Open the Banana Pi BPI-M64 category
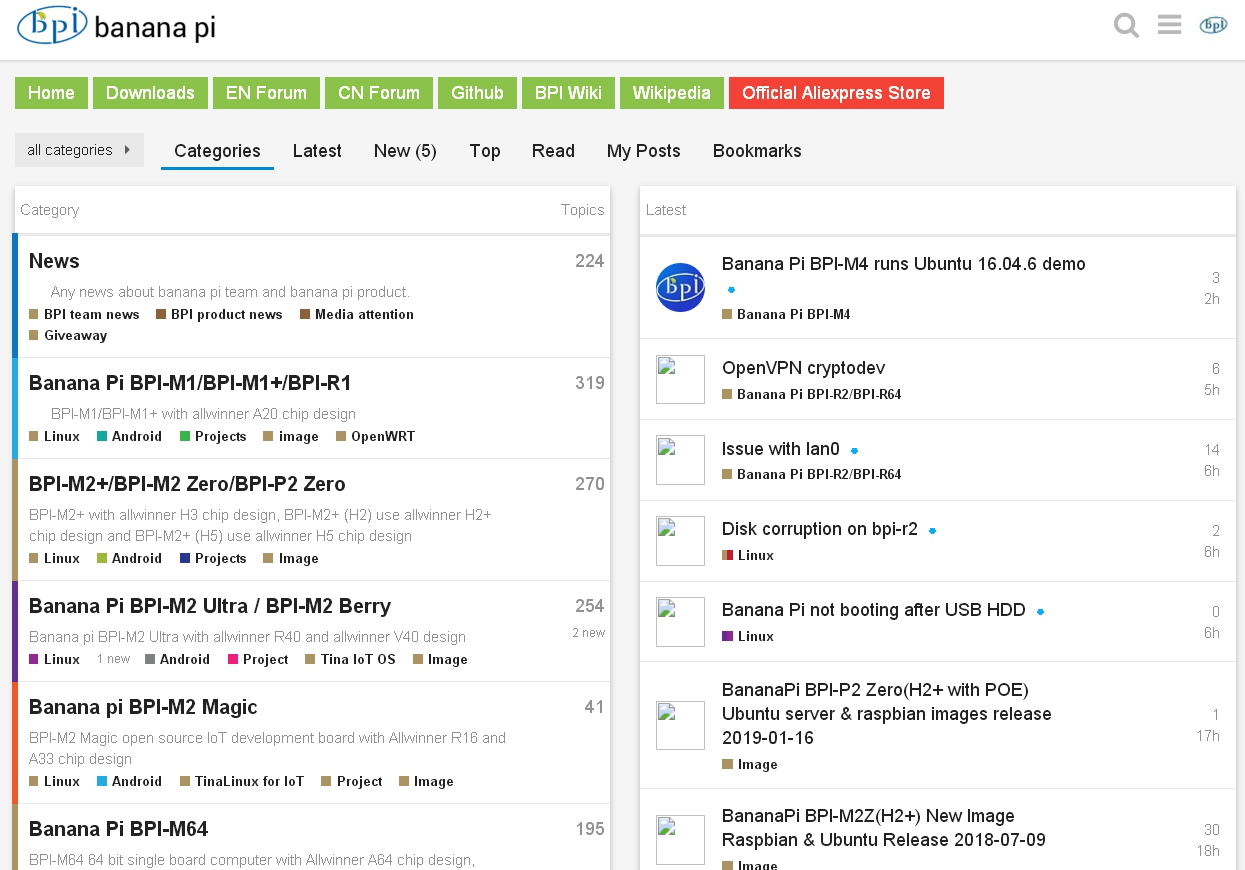Image resolution: width=1245 pixels, height=870 pixels. [x=118, y=829]
